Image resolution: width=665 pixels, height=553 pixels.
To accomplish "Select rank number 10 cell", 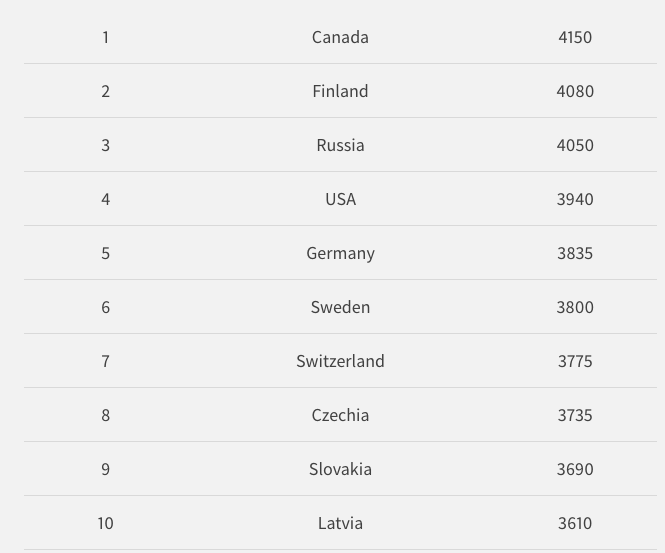I will pos(105,523).
